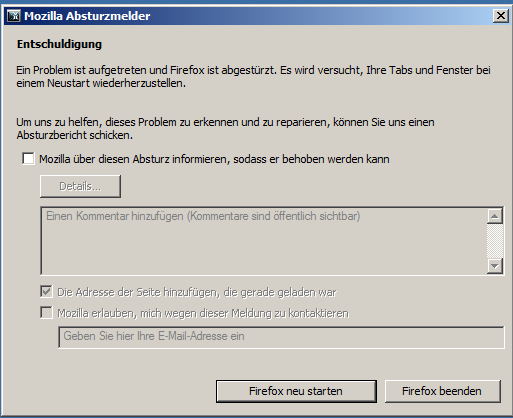The height and width of the screenshot is (418, 513).
Task: Click the comment box scroll-up arrow
Action: (x=495, y=216)
